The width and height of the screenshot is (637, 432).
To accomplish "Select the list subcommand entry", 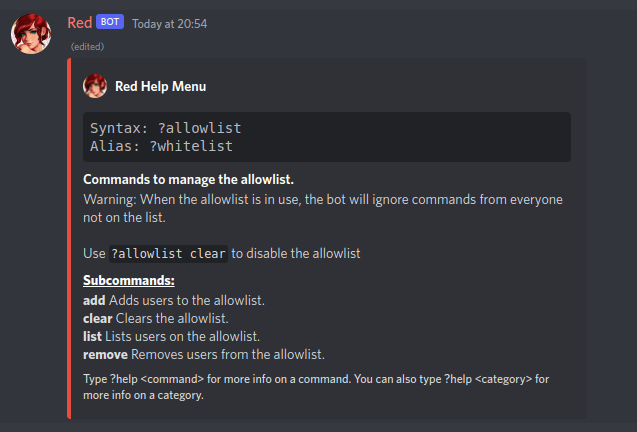I will tap(91, 336).
